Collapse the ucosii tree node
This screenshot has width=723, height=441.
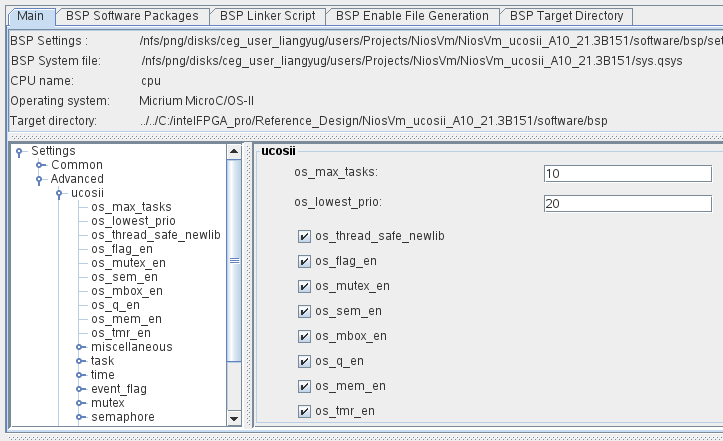60,193
